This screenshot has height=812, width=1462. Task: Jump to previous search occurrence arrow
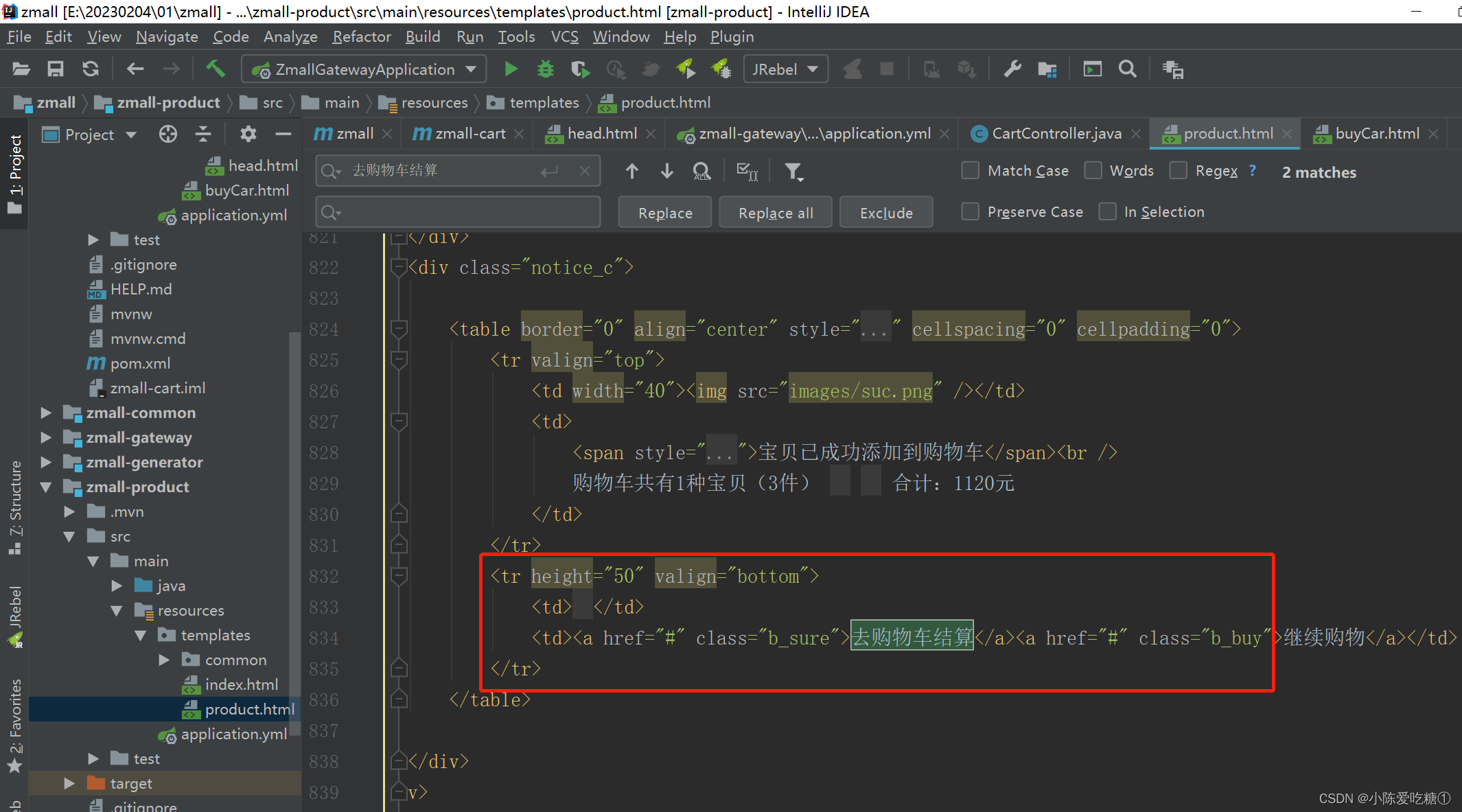(x=631, y=171)
